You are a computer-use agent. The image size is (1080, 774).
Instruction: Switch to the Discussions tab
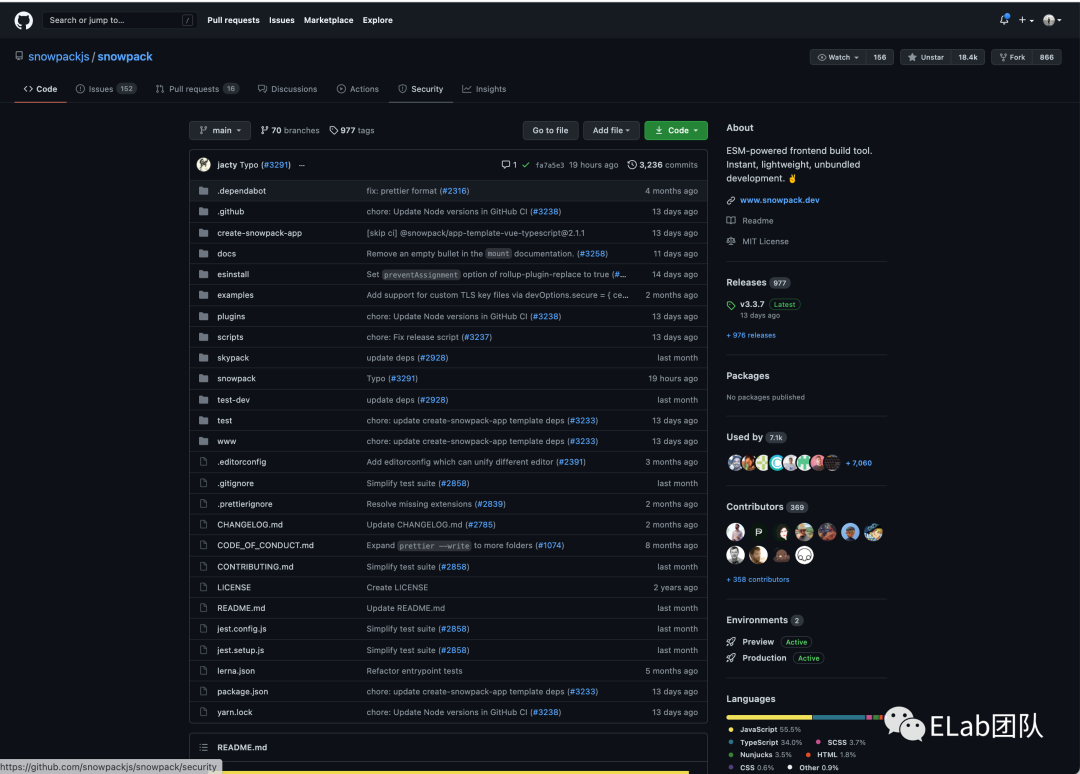287,89
